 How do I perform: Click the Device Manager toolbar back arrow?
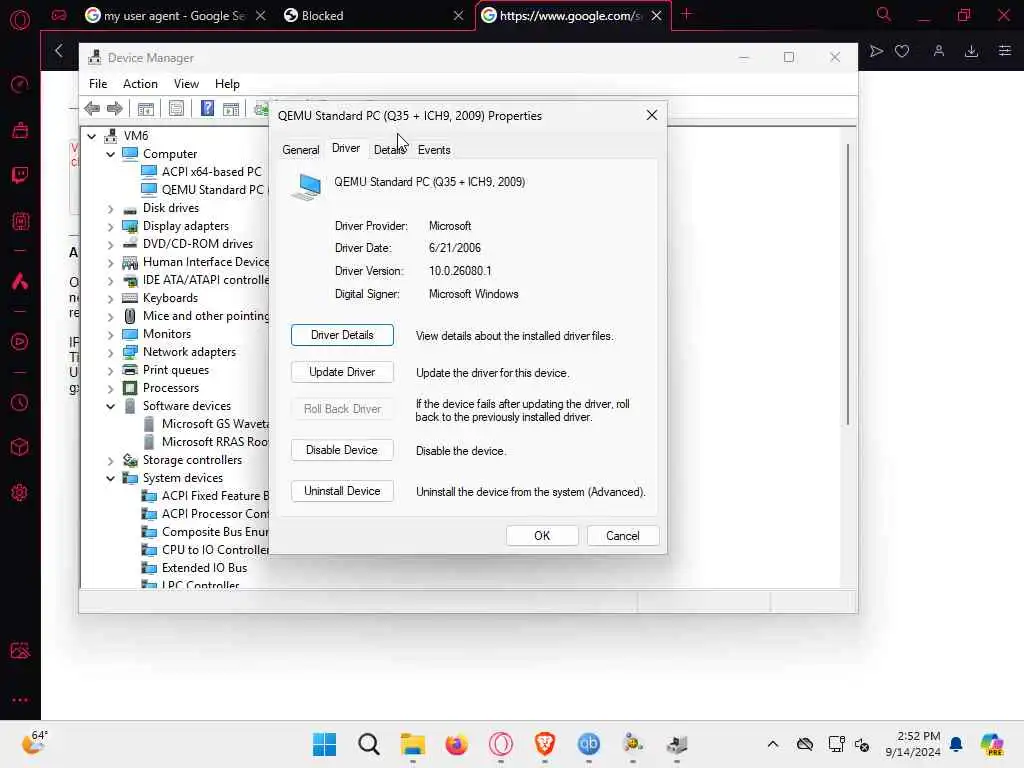point(92,108)
